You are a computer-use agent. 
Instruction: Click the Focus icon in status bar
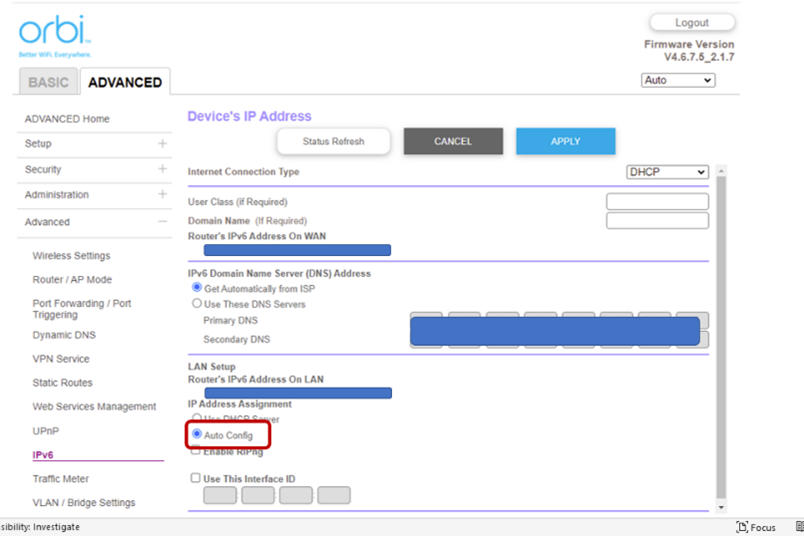pyautogui.click(x=743, y=527)
